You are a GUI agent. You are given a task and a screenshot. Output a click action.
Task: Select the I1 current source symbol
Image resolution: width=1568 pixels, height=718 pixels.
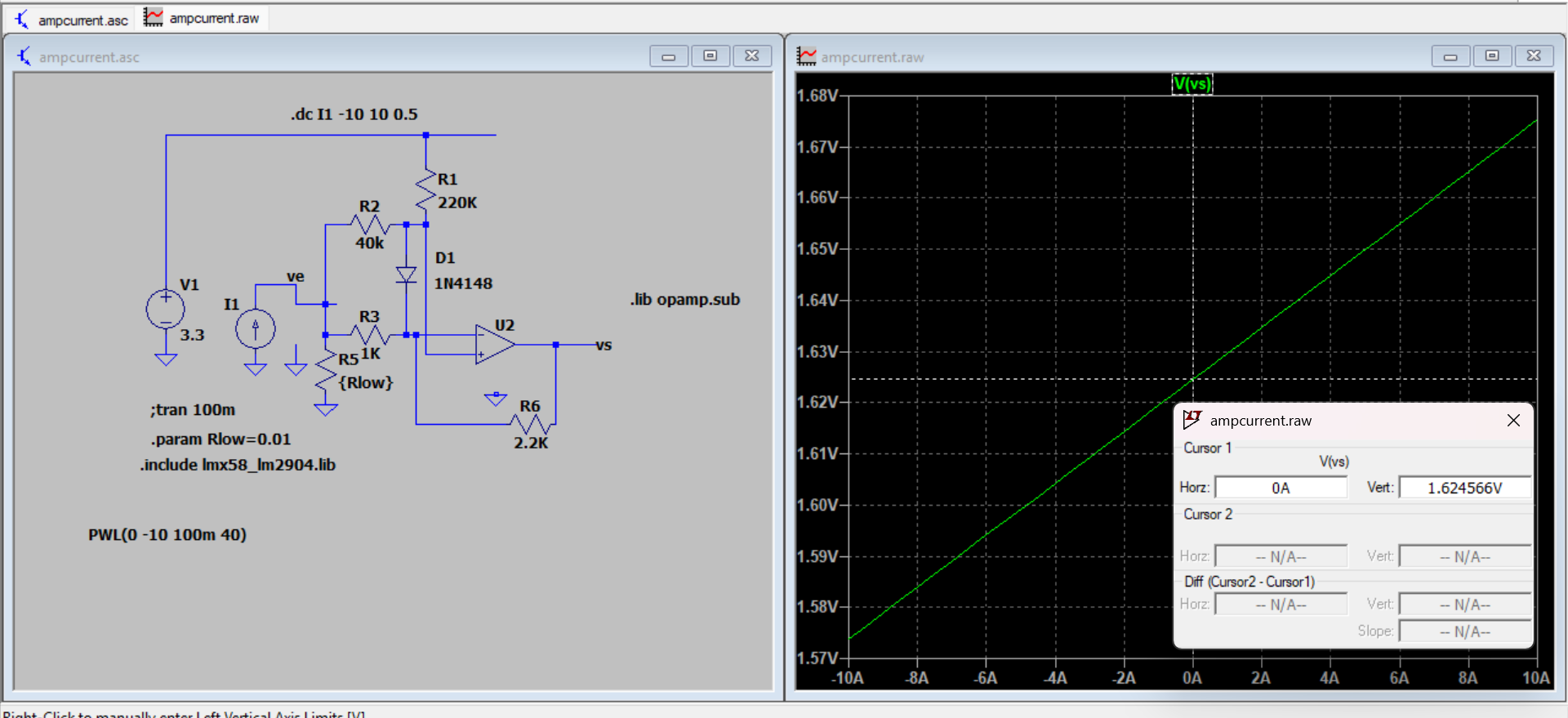point(256,329)
